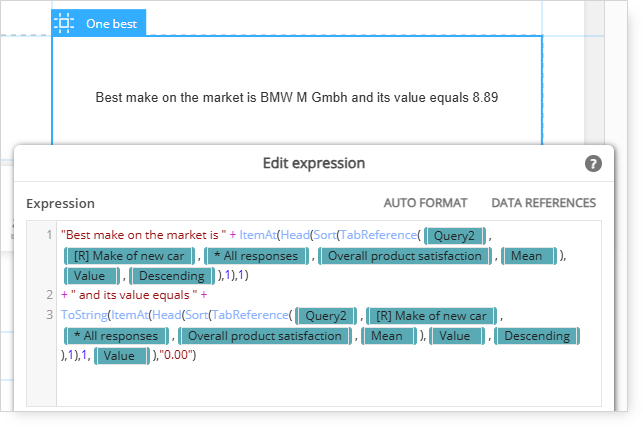
Task: Click the Best make on the market result text
Action: [x=296, y=97]
